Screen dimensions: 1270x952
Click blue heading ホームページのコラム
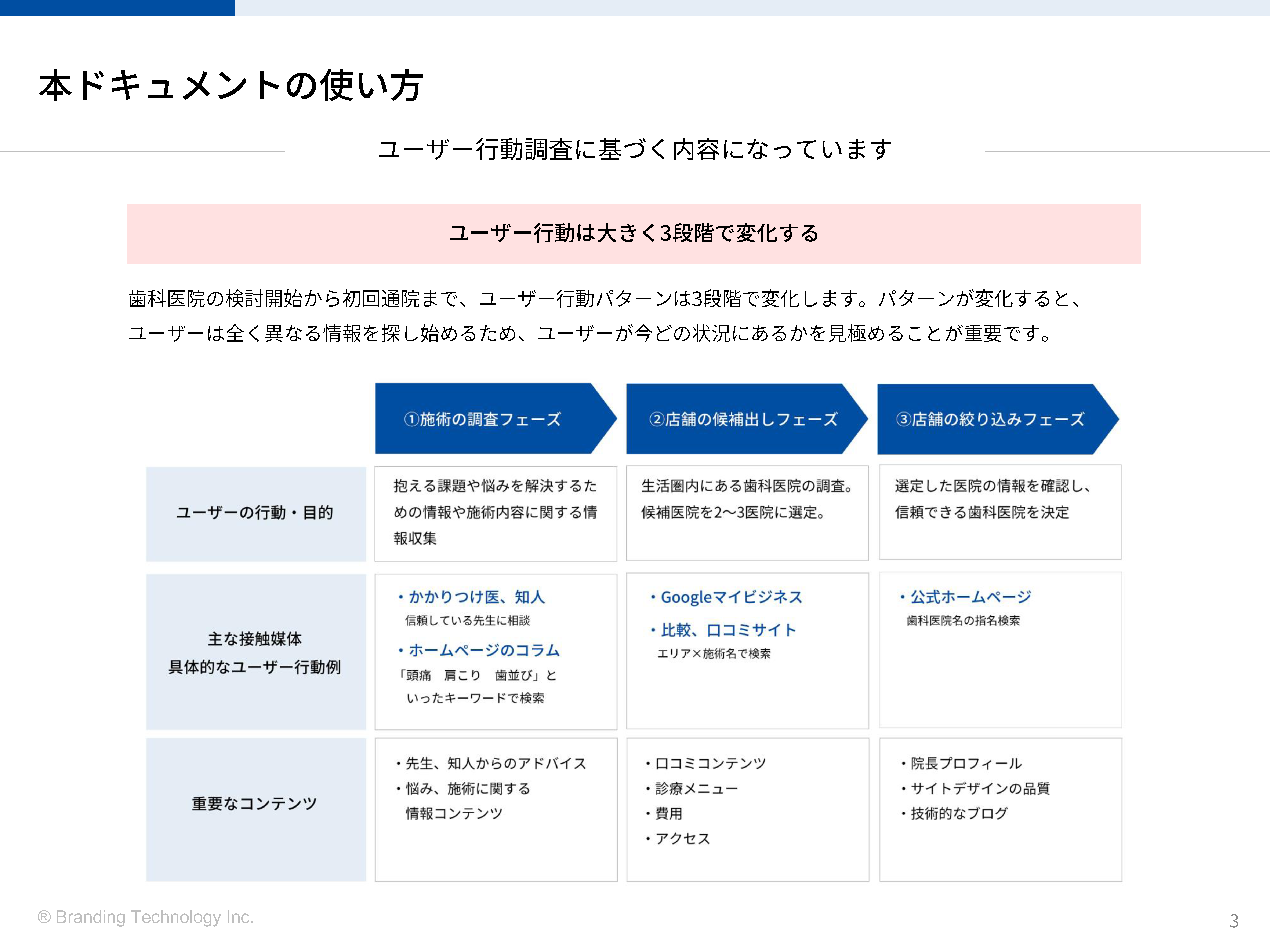(479, 651)
